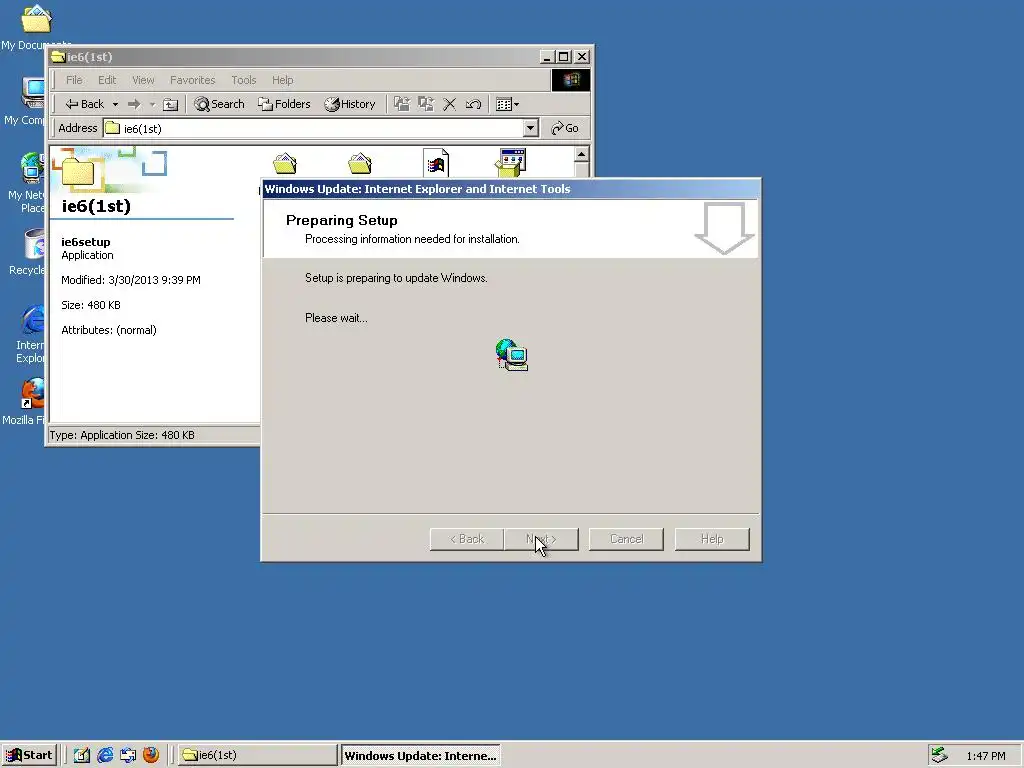This screenshot has width=1024, height=768.
Task: Click the Go button next to address
Action: click(565, 128)
